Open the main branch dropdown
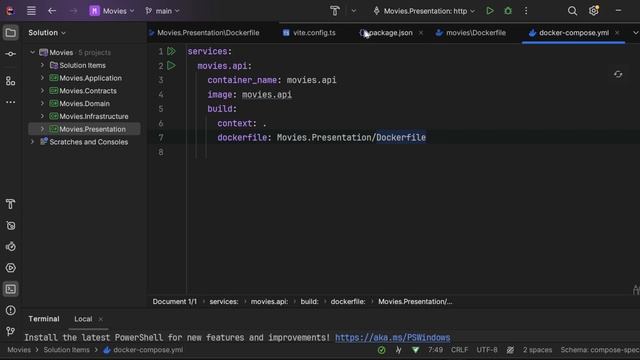The height and width of the screenshot is (360, 640). click(x=162, y=11)
